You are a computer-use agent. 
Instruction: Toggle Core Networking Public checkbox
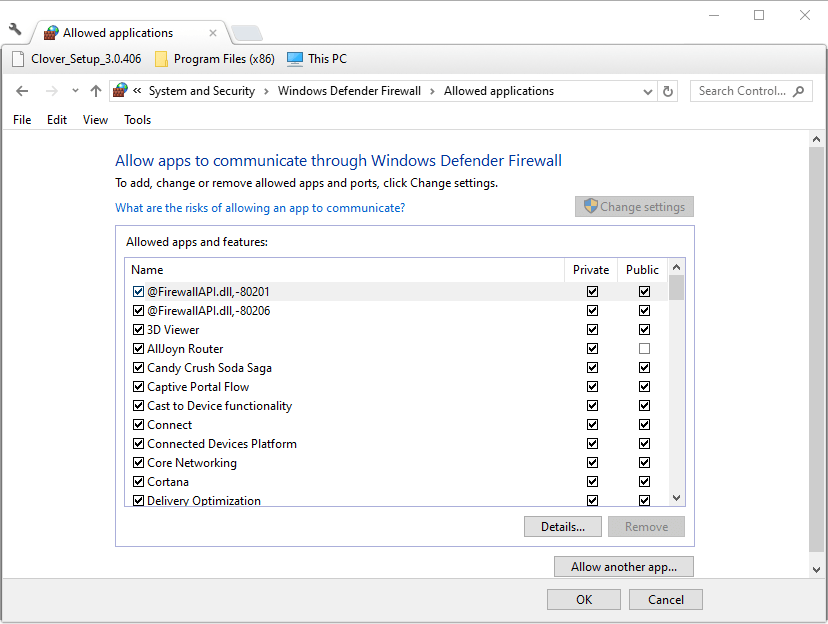coord(644,462)
